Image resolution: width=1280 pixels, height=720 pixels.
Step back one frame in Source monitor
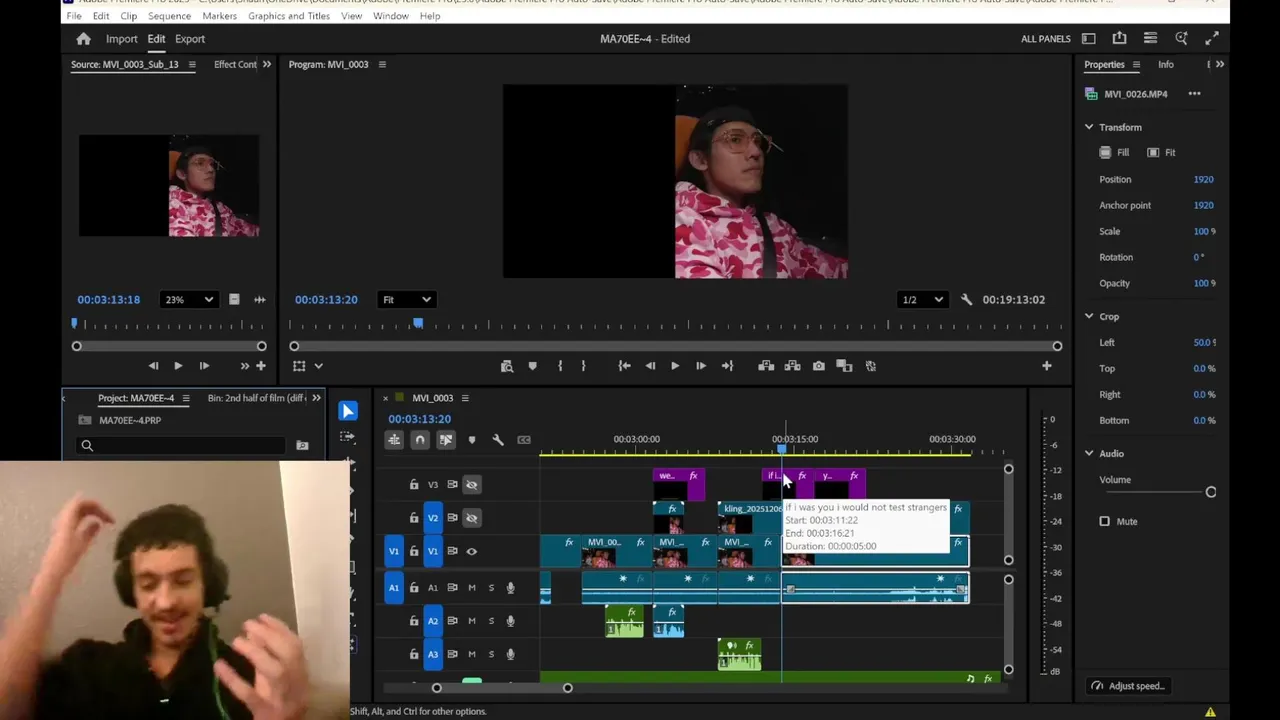click(x=153, y=366)
